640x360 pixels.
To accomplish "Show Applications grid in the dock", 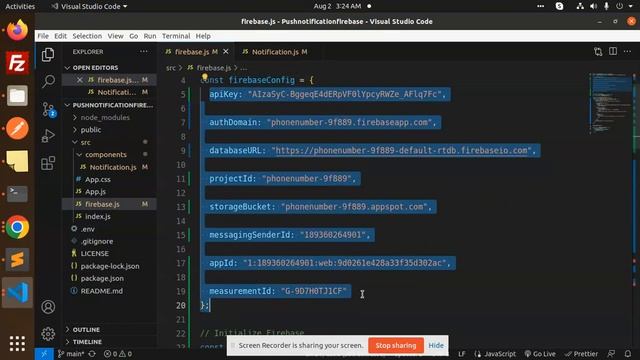I will coord(17,344).
